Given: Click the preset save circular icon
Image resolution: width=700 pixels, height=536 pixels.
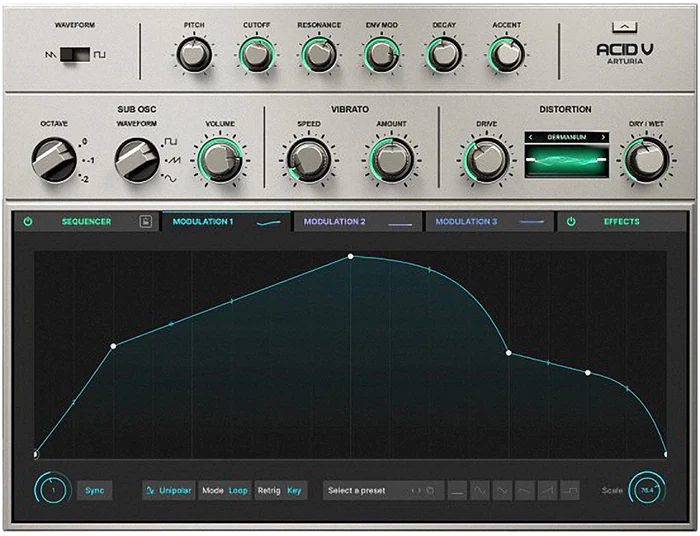Looking at the screenshot, I should 430,491.
